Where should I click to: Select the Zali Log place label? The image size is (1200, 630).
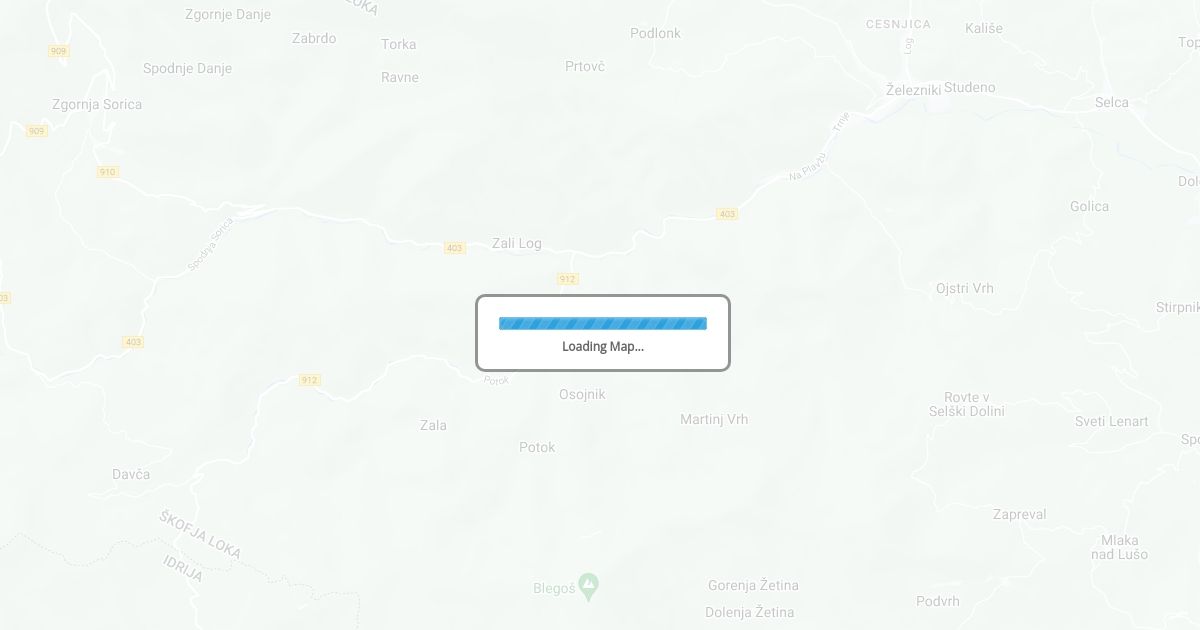point(517,243)
